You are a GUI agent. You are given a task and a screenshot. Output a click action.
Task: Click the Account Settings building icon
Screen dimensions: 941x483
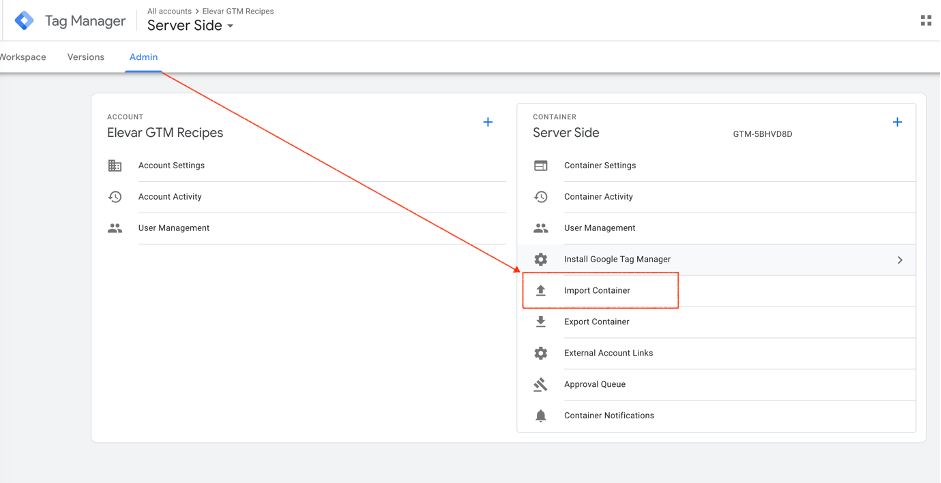115,166
